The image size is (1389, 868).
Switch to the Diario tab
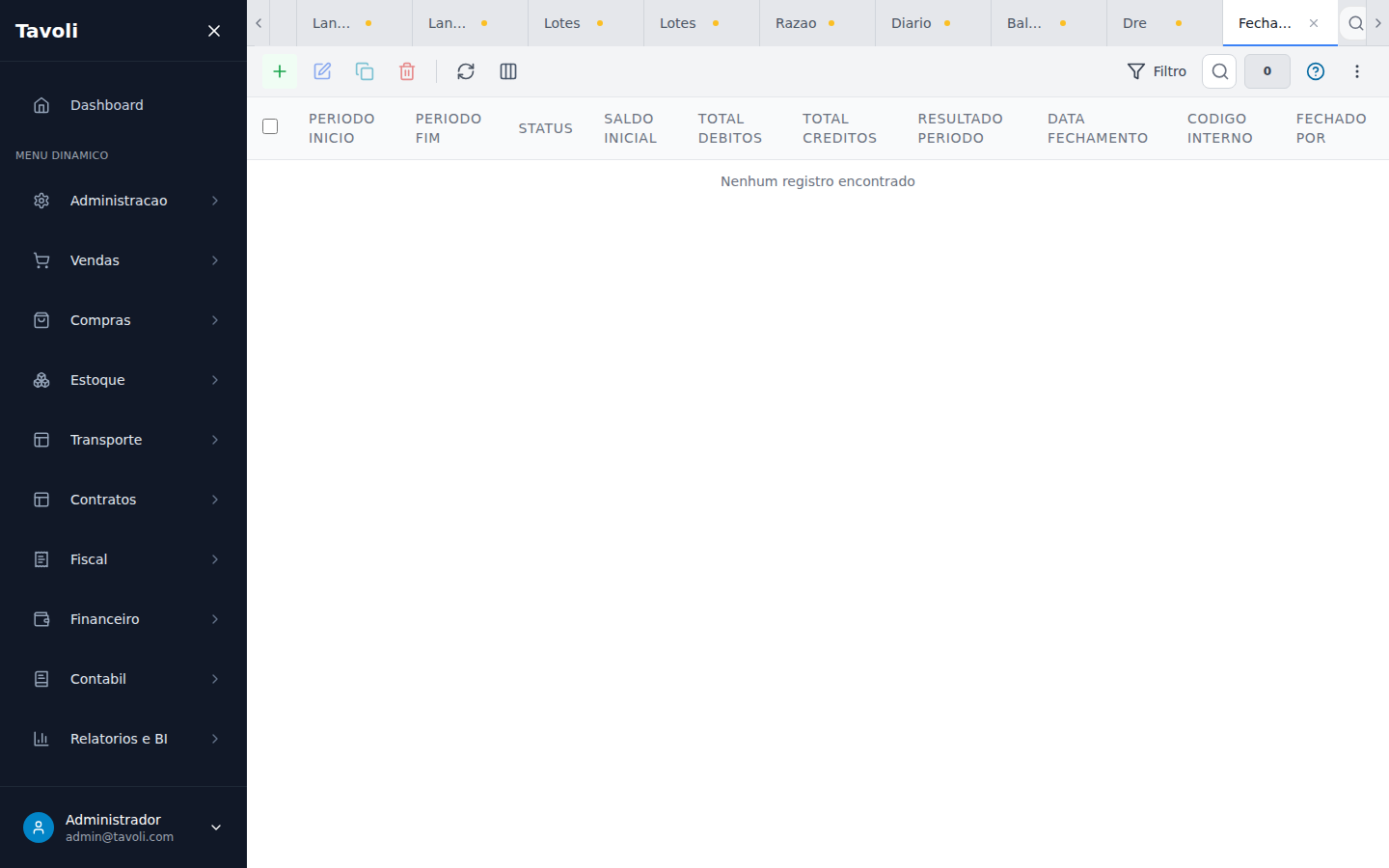[933, 23]
